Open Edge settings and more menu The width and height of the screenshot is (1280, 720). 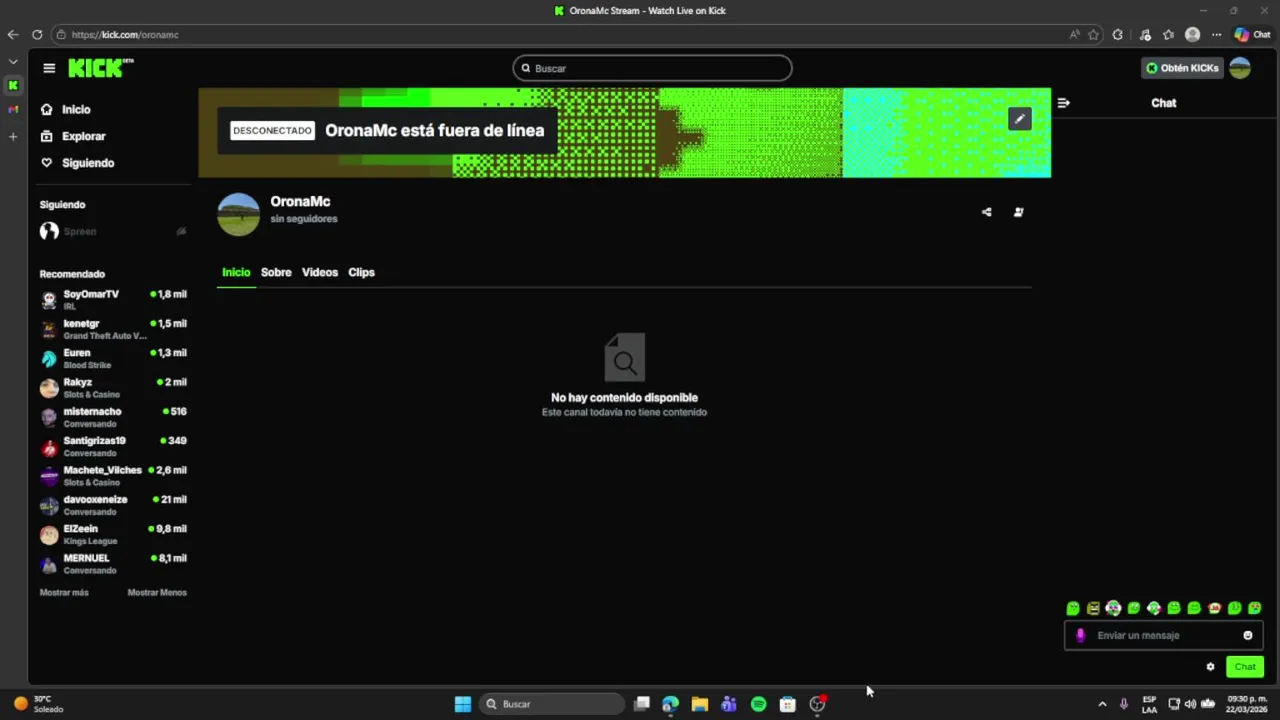pos(1217,34)
